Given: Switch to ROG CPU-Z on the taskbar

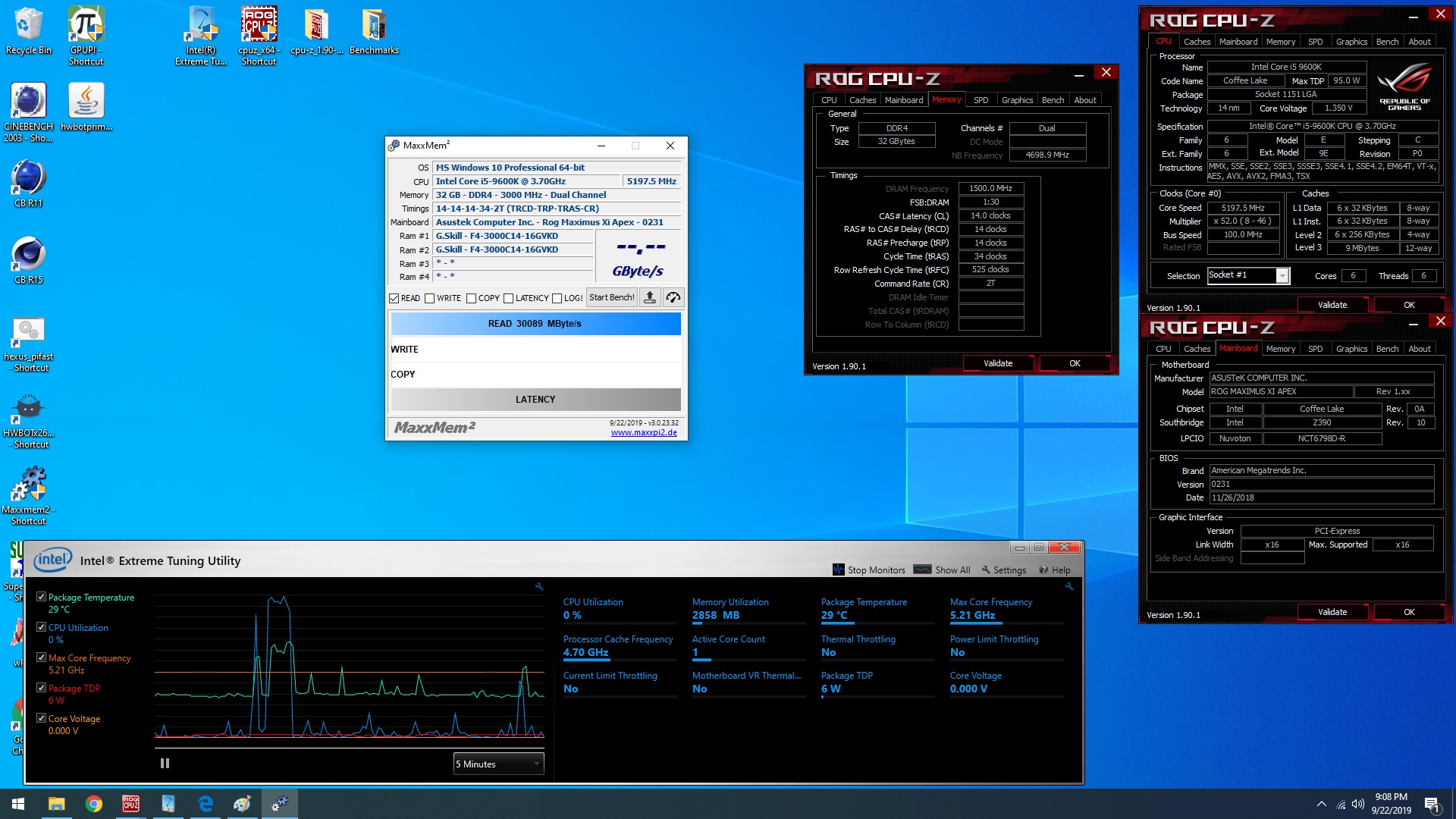Looking at the screenshot, I should point(131,804).
